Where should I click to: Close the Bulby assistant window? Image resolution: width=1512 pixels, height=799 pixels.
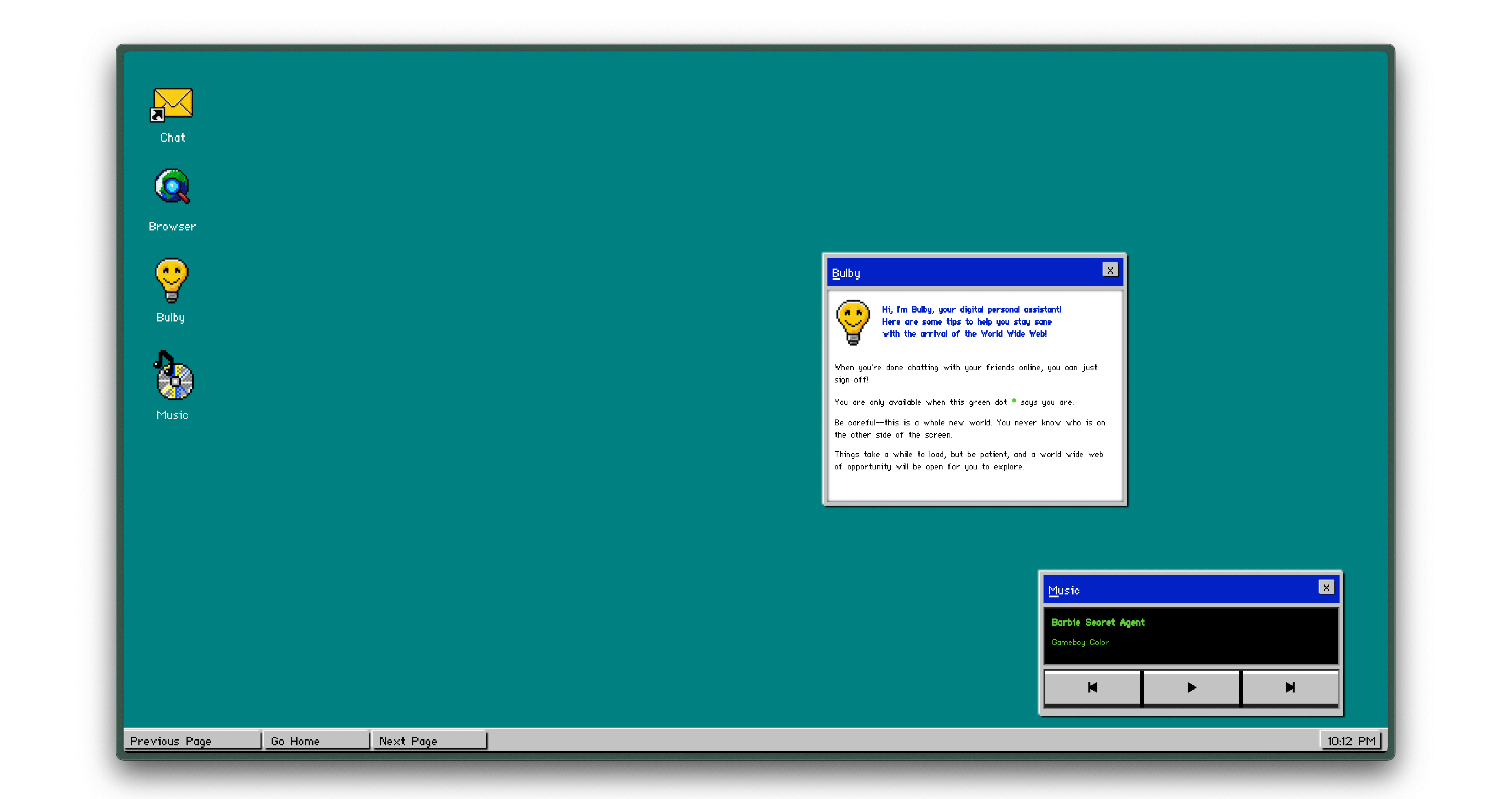pyautogui.click(x=1110, y=270)
